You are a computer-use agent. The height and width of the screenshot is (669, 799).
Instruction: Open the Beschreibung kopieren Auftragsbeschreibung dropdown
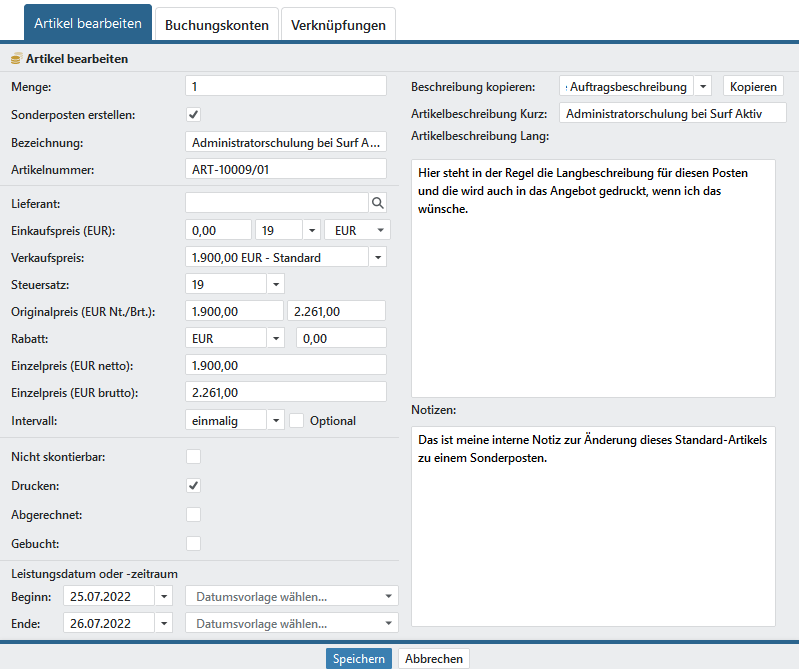point(702,87)
